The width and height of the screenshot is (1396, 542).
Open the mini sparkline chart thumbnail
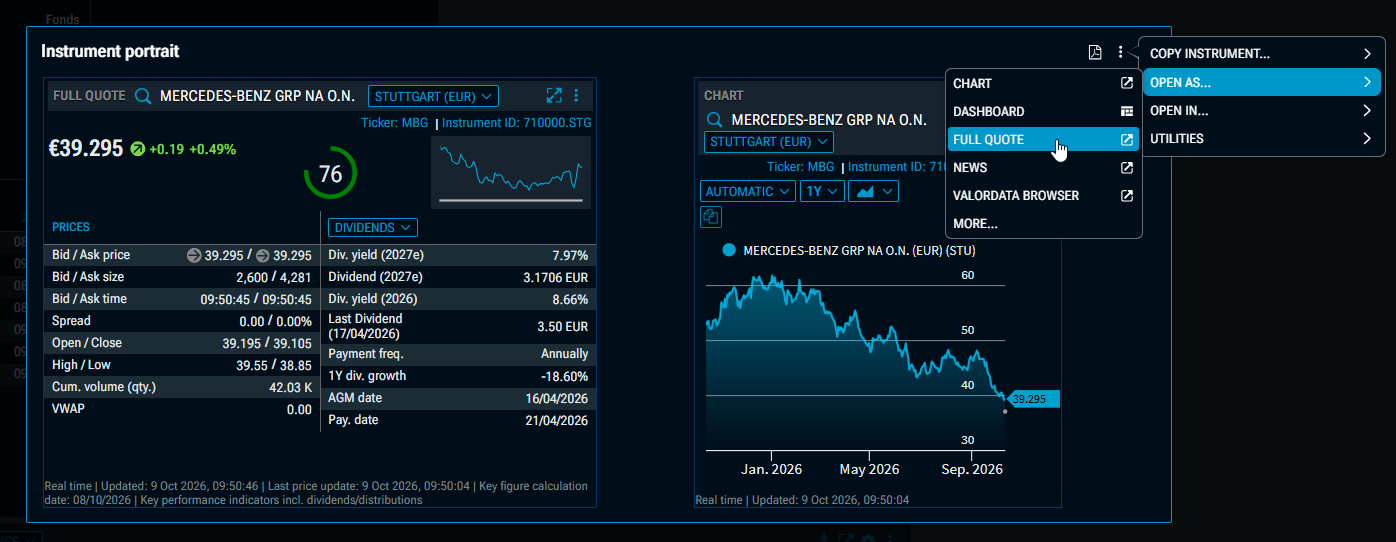511,172
